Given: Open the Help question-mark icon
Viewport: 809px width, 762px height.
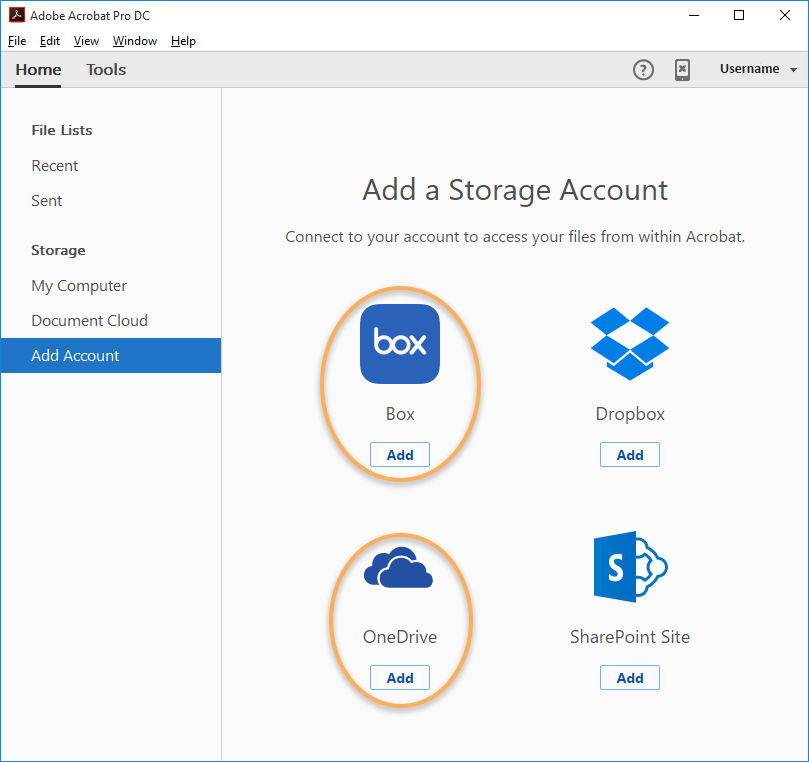Looking at the screenshot, I should point(643,70).
